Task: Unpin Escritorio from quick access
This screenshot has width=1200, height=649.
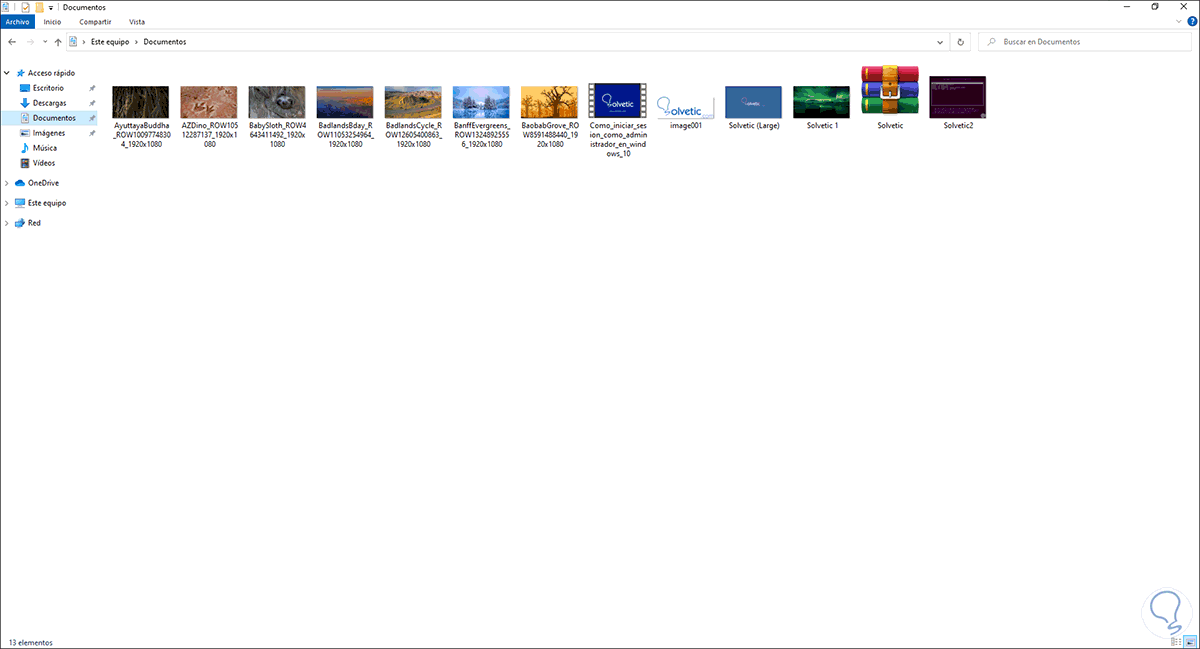Action: (92, 87)
